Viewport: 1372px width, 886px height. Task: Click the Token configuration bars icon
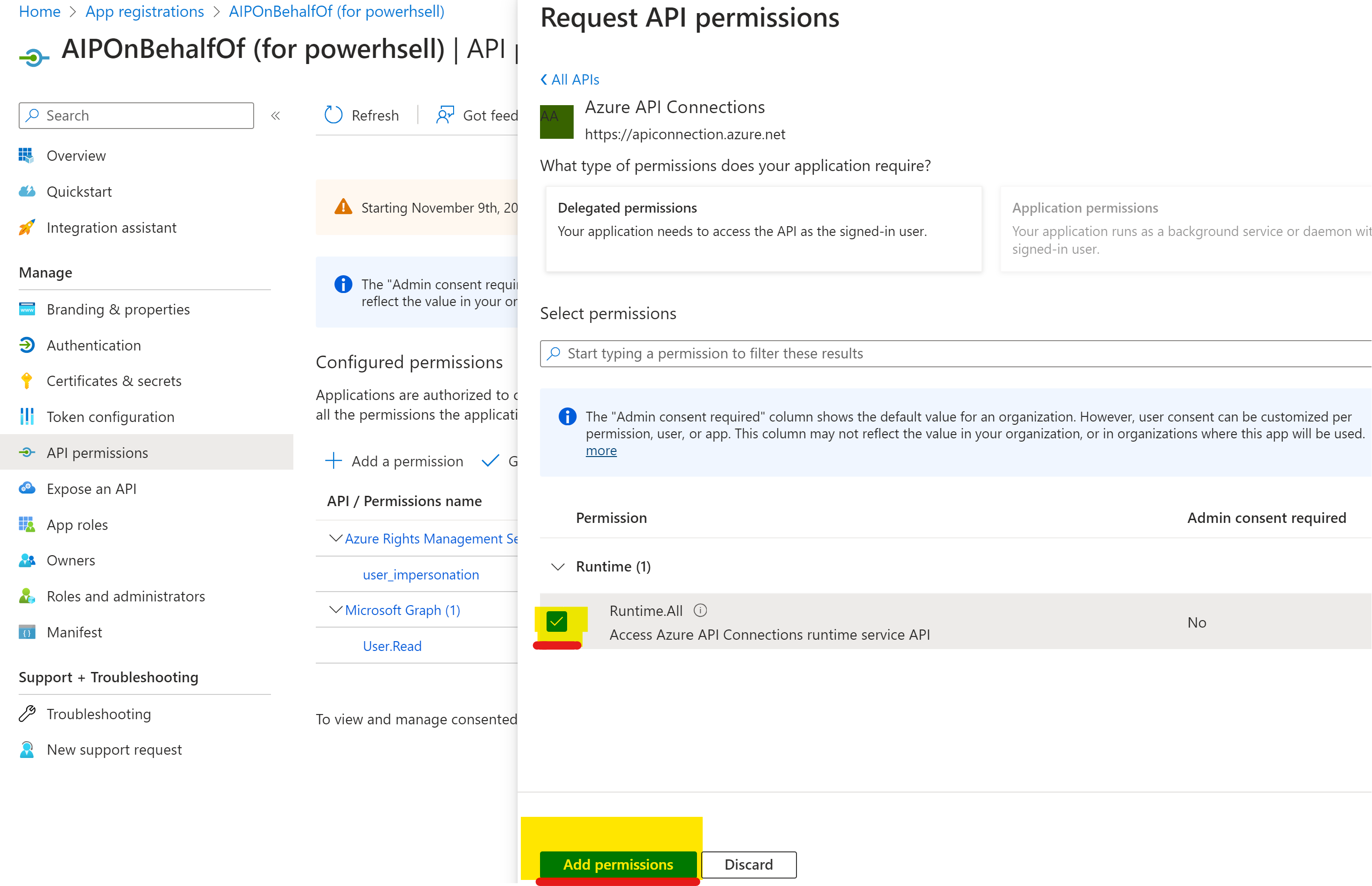(27, 416)
